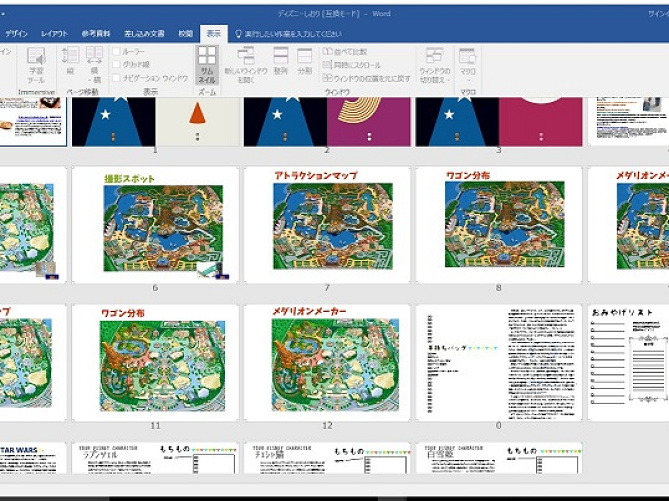Enable the ナビゲーション ウィンドウ checkbox

tap(116, 78)
